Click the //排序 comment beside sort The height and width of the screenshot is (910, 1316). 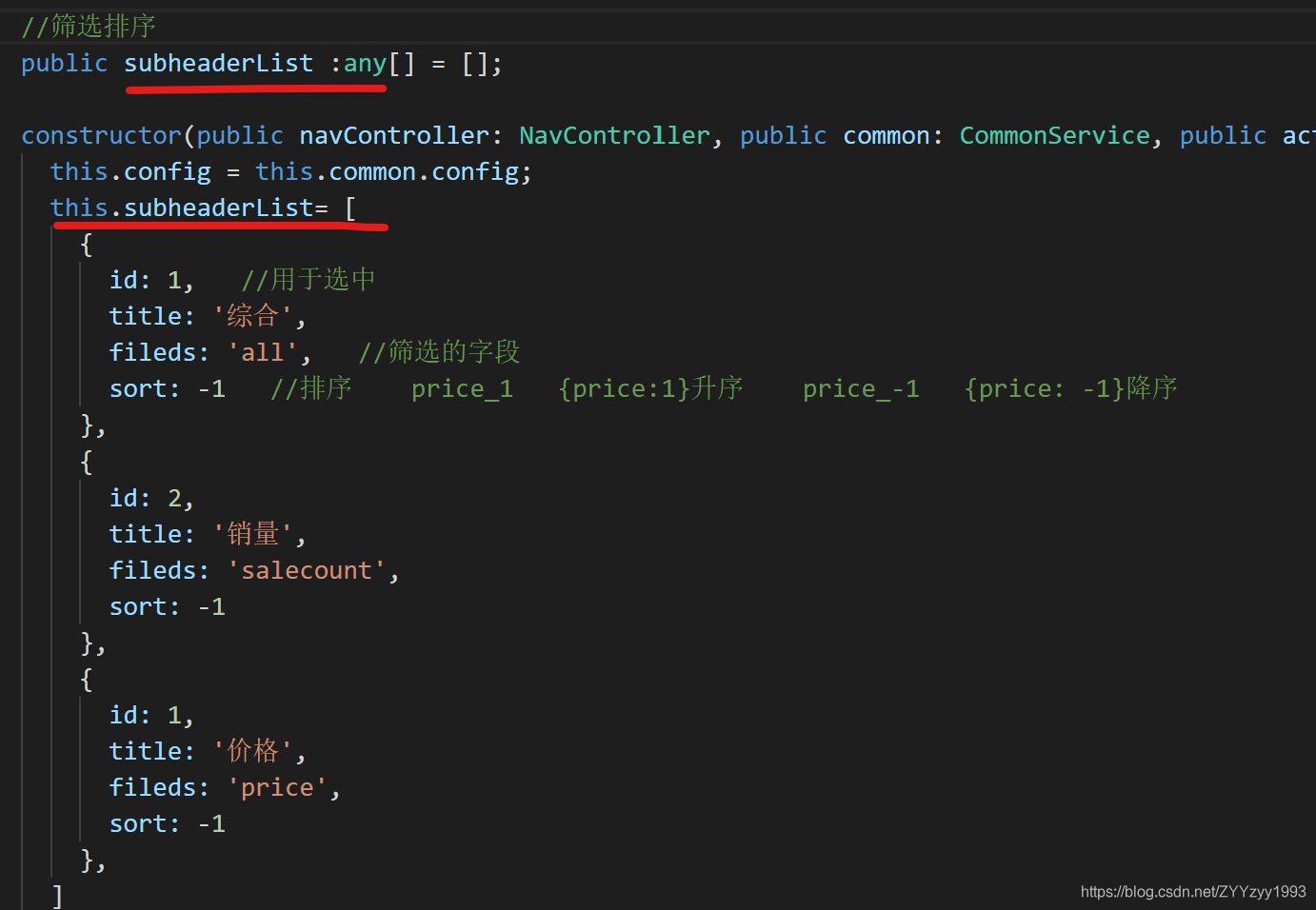tap(312, 387)
